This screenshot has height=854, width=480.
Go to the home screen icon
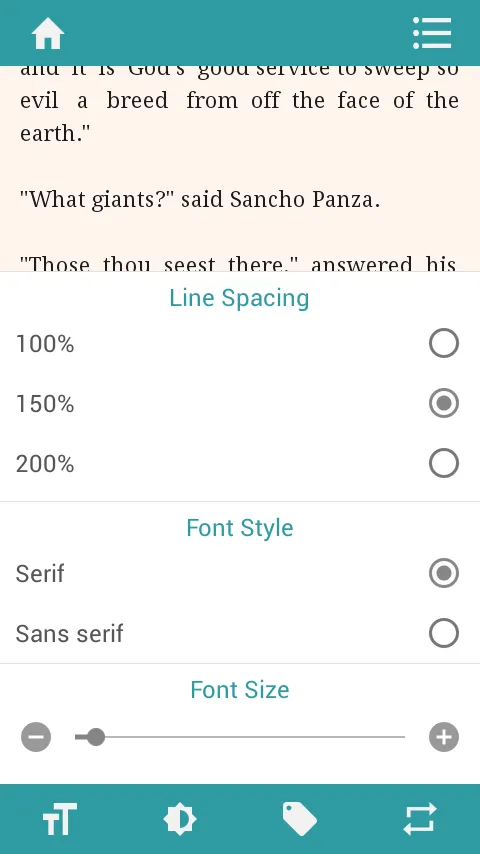click(48, 33)
